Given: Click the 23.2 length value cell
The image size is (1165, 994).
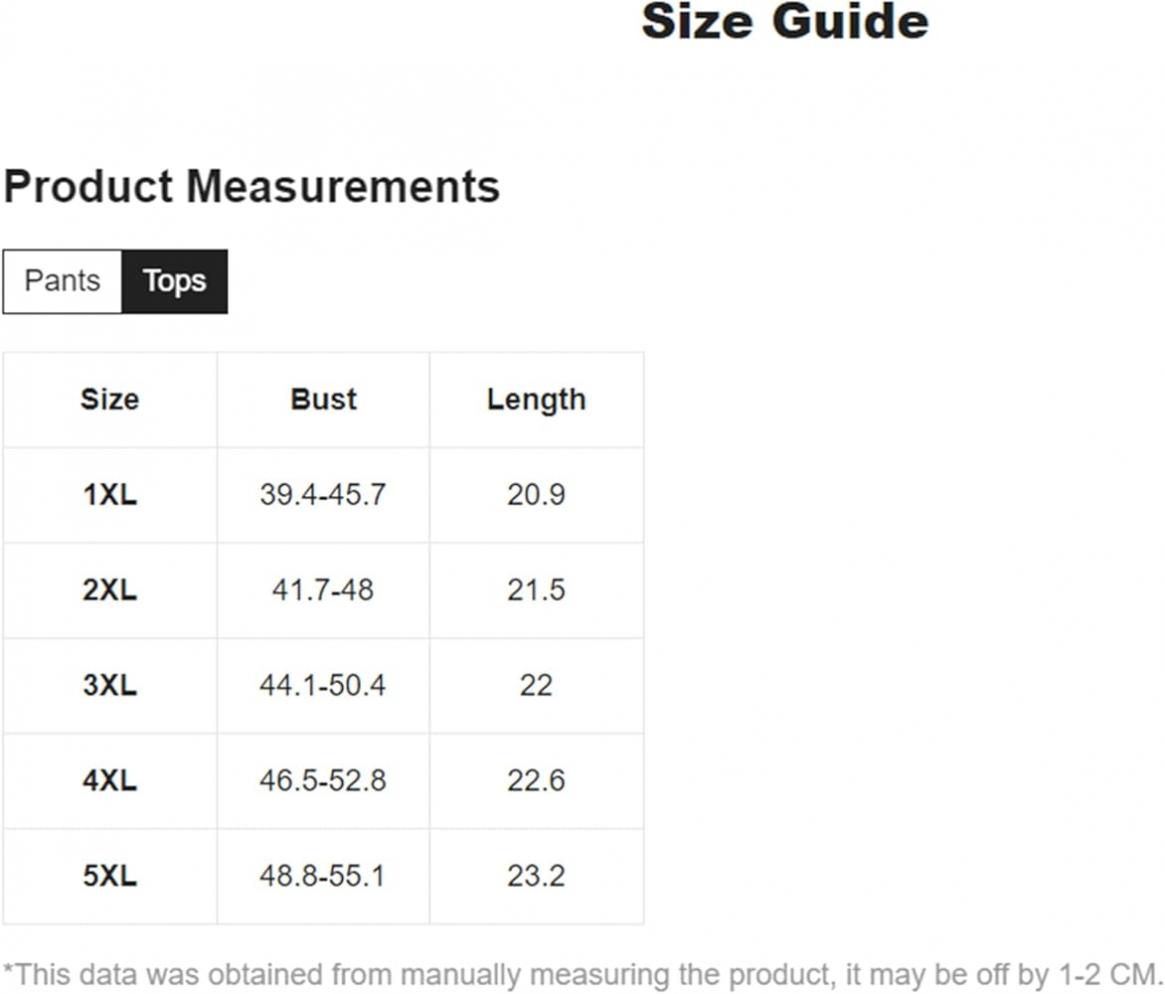Looking at the screenshot, I should coord(536,876).
